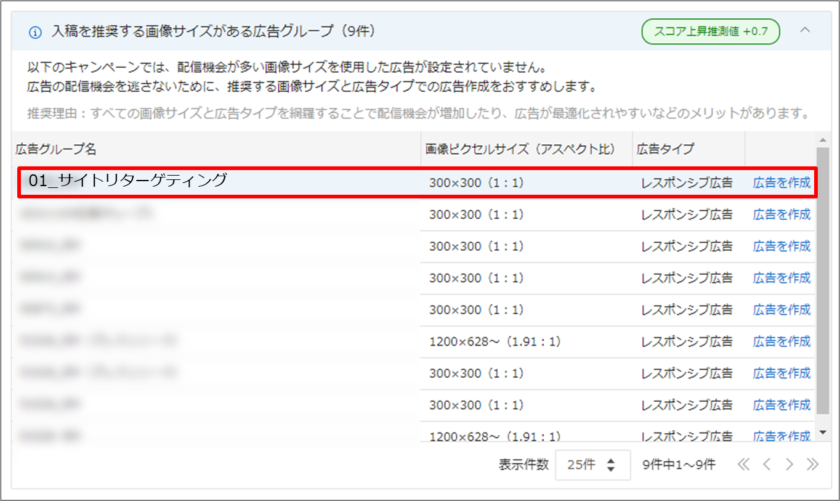Click the info icon beside the panel title

click(35, 32)
